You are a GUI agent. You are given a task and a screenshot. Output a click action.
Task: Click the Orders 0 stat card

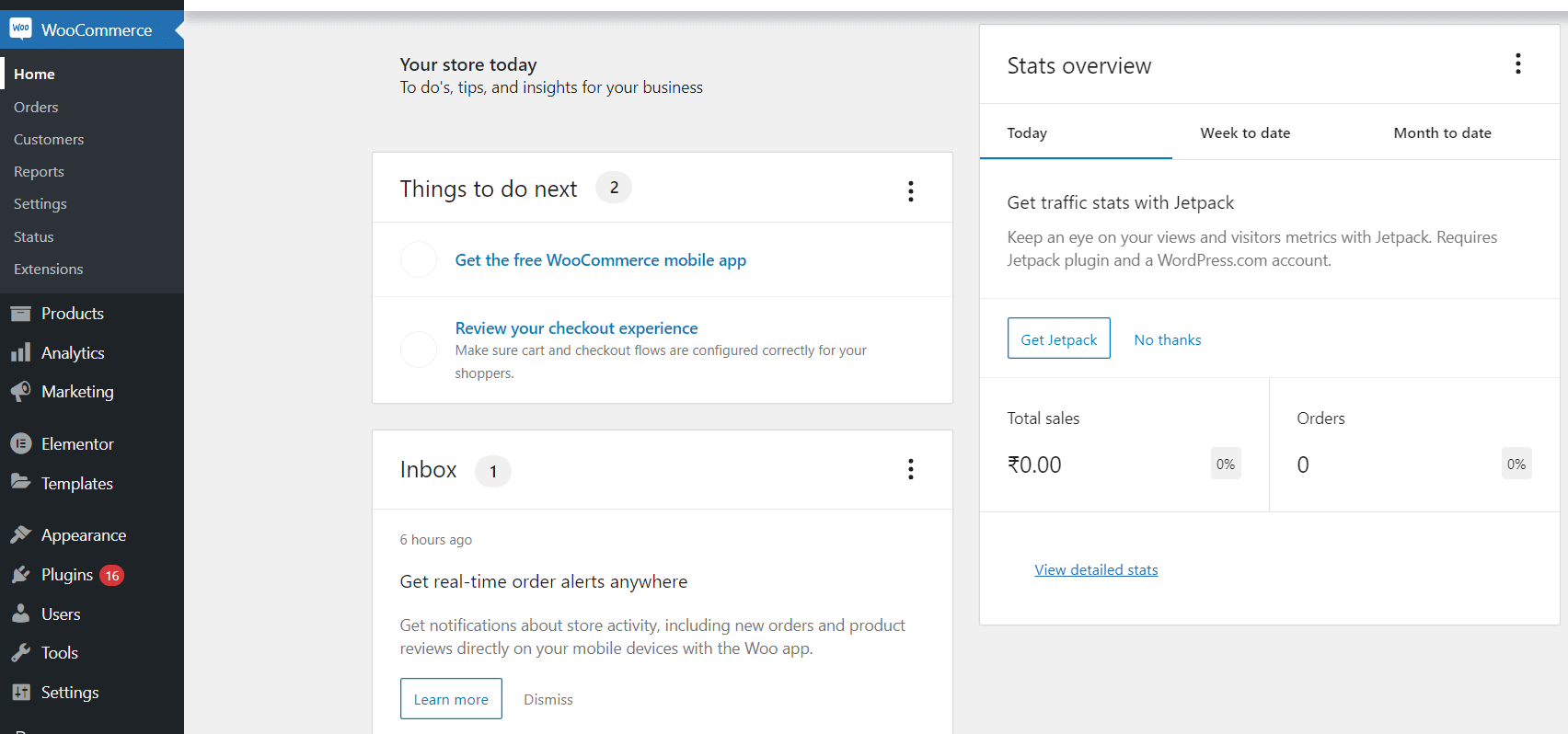tap(1414, 445)
